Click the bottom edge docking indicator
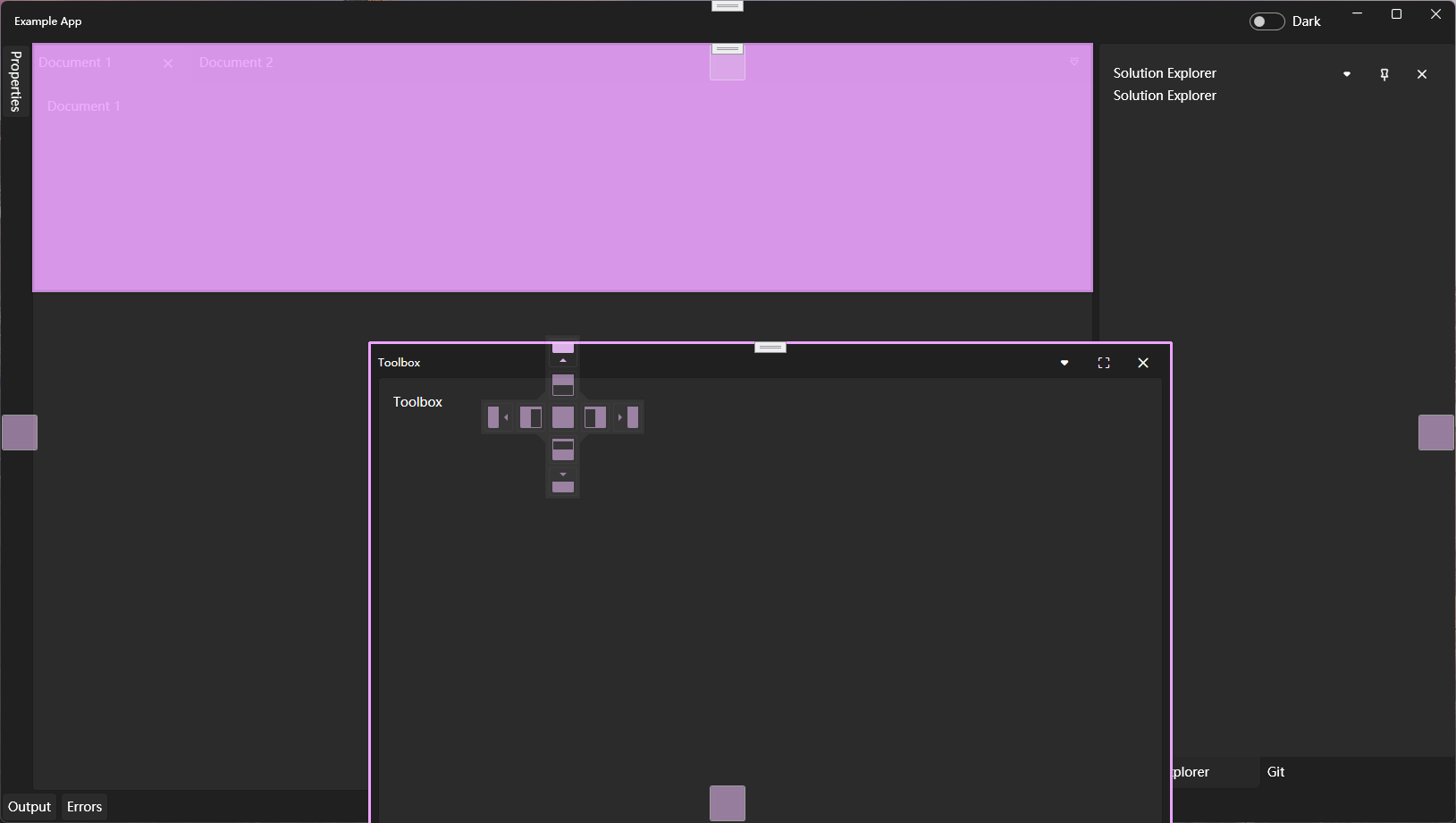Viewport: 1456px width, 823px height. tap(728, 802)
